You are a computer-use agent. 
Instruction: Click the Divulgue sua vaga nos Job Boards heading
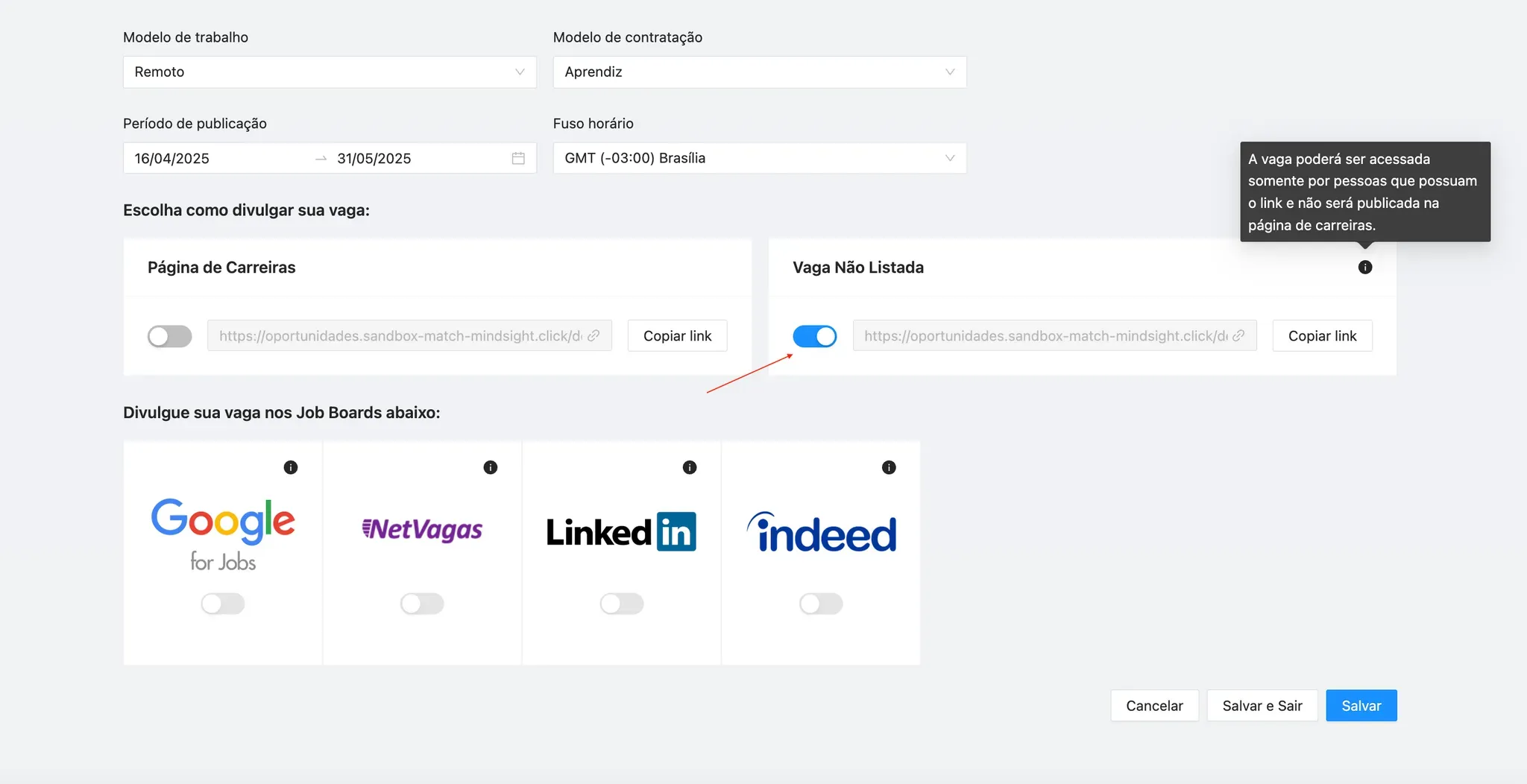pos(282,412)
